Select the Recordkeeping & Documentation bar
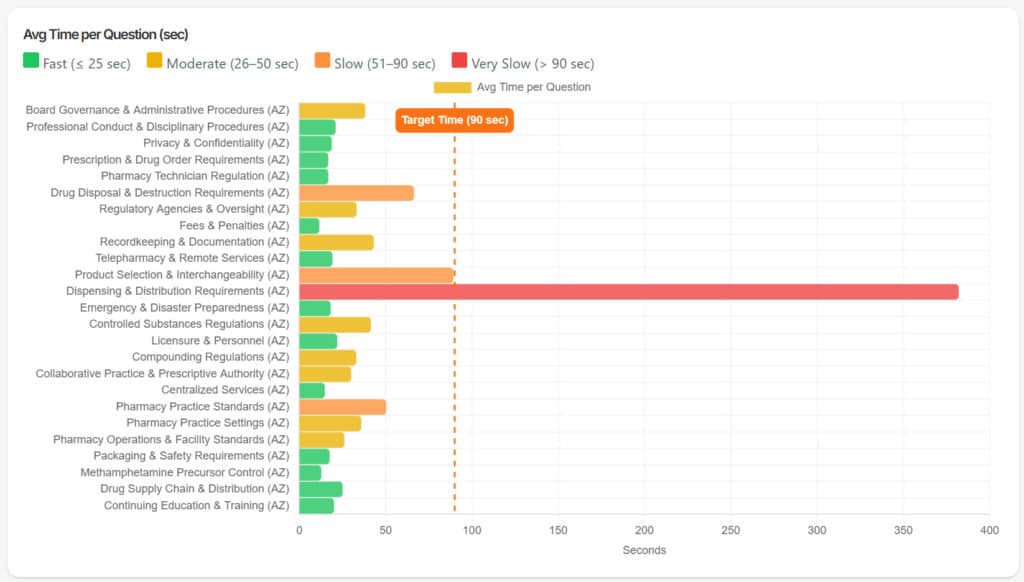Viewport: 1024px width, 582px height. coord(336,243)
